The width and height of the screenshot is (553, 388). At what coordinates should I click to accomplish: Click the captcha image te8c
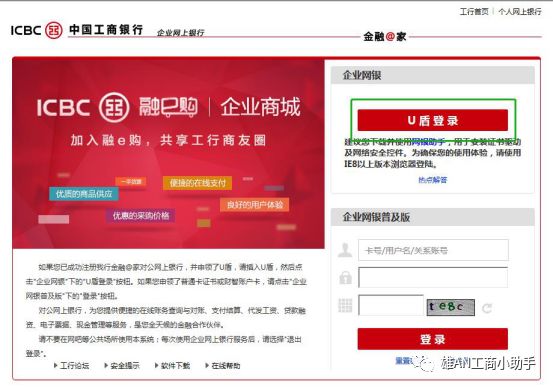[450, 307]
